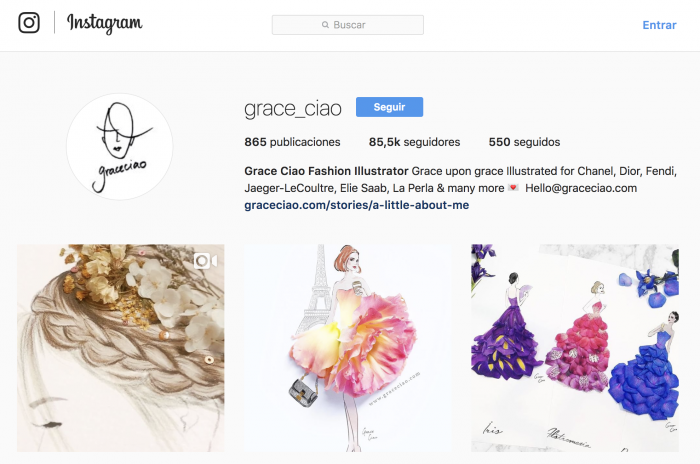
Task: Open the 85,5k seguidores list
Action: 414,142
